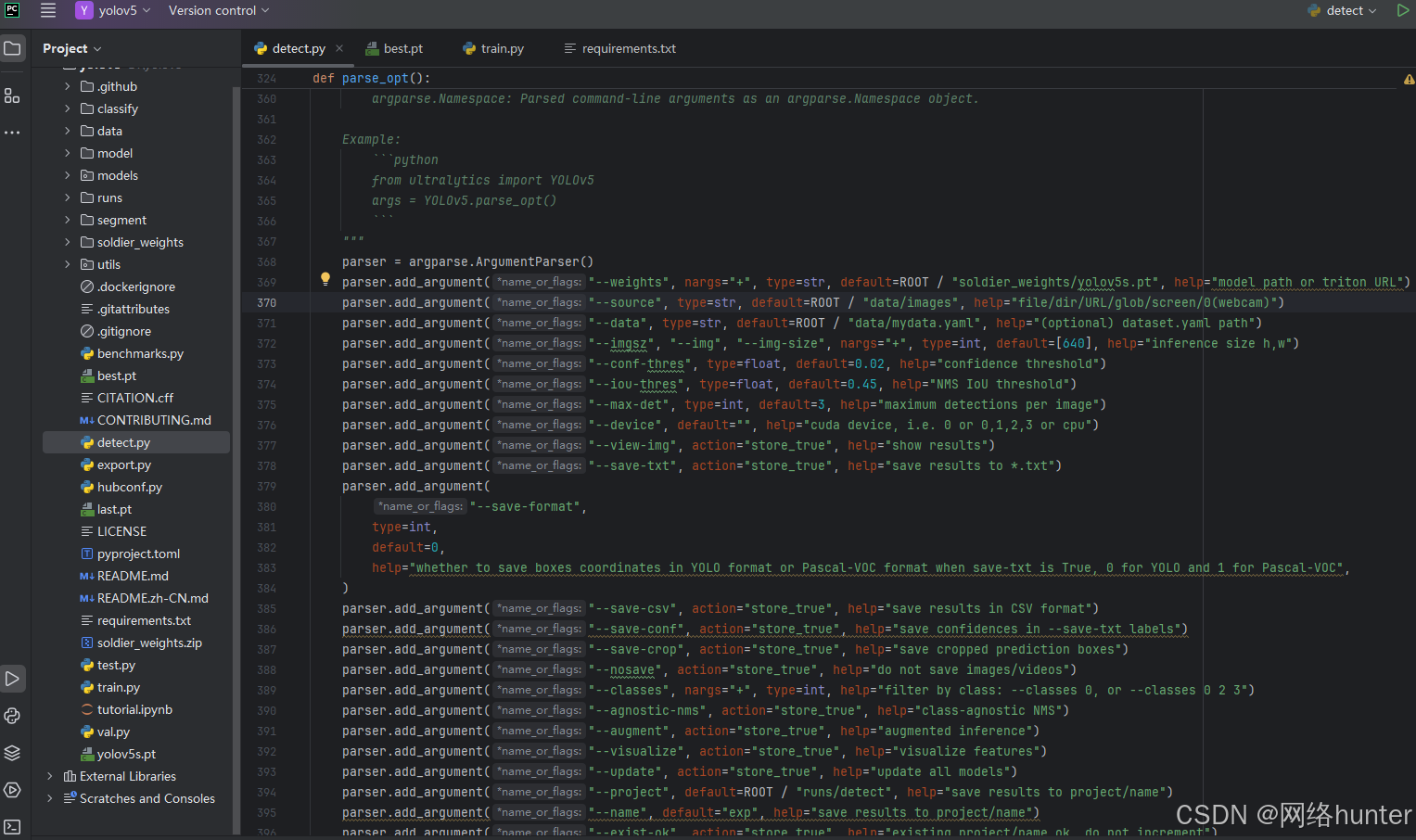This screenshot has width=1416, height=840.
Task: Select tutorial.ipynb in project tree
Action: coord(126,709)
